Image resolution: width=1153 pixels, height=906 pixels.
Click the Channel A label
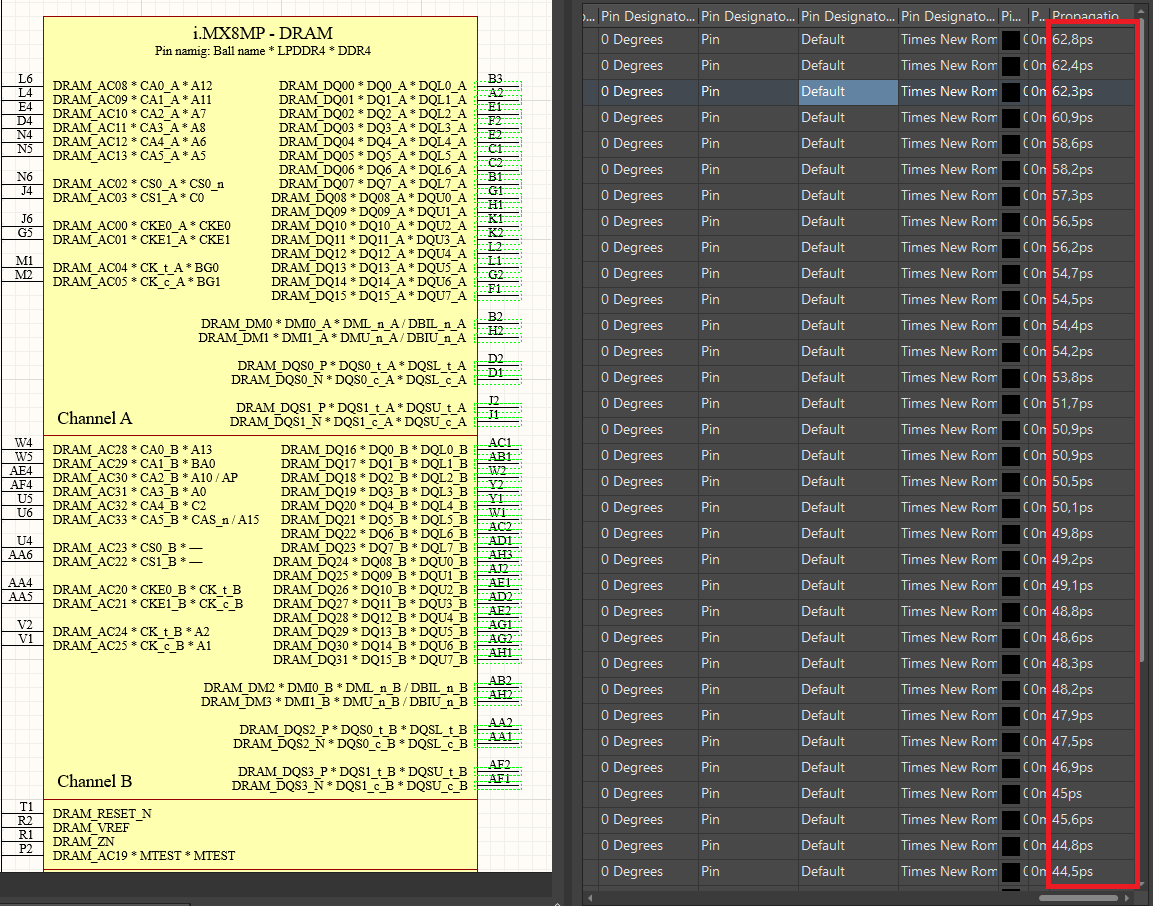pyautogui.click(x=94, y=418)
